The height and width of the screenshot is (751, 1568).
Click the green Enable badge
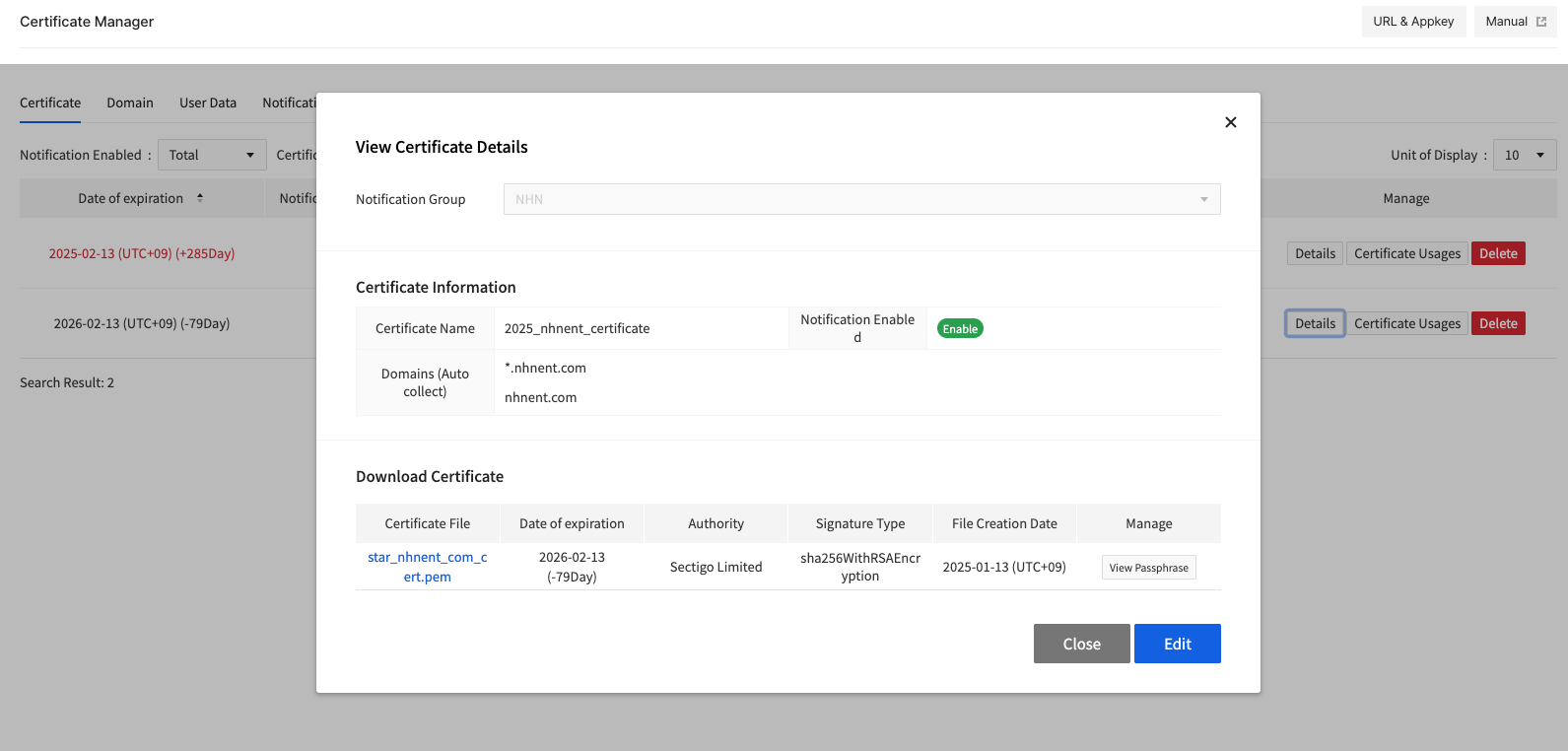[960, 329]
